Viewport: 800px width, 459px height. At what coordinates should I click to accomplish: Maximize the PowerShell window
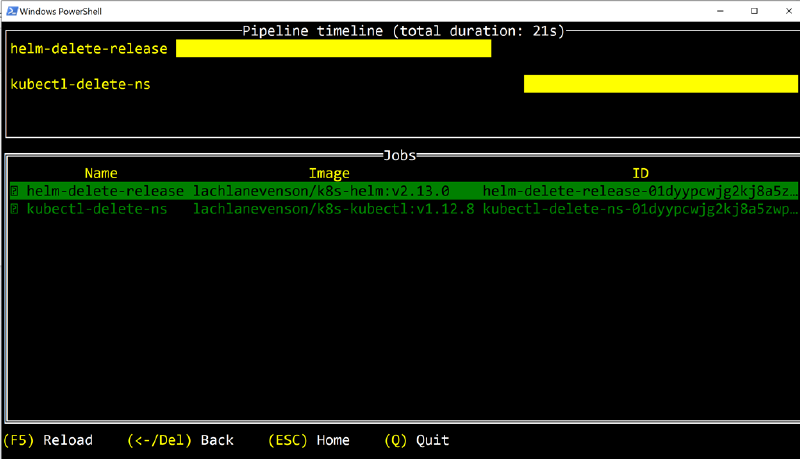(754, 11)
